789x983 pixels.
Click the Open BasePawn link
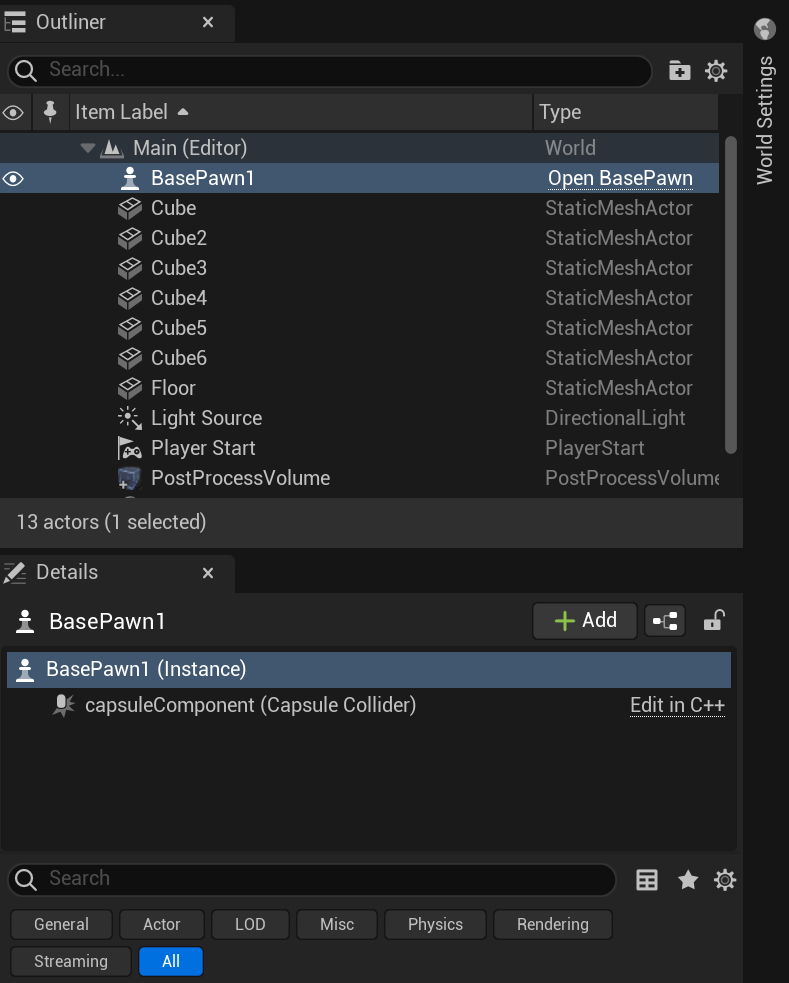point(618,178)
